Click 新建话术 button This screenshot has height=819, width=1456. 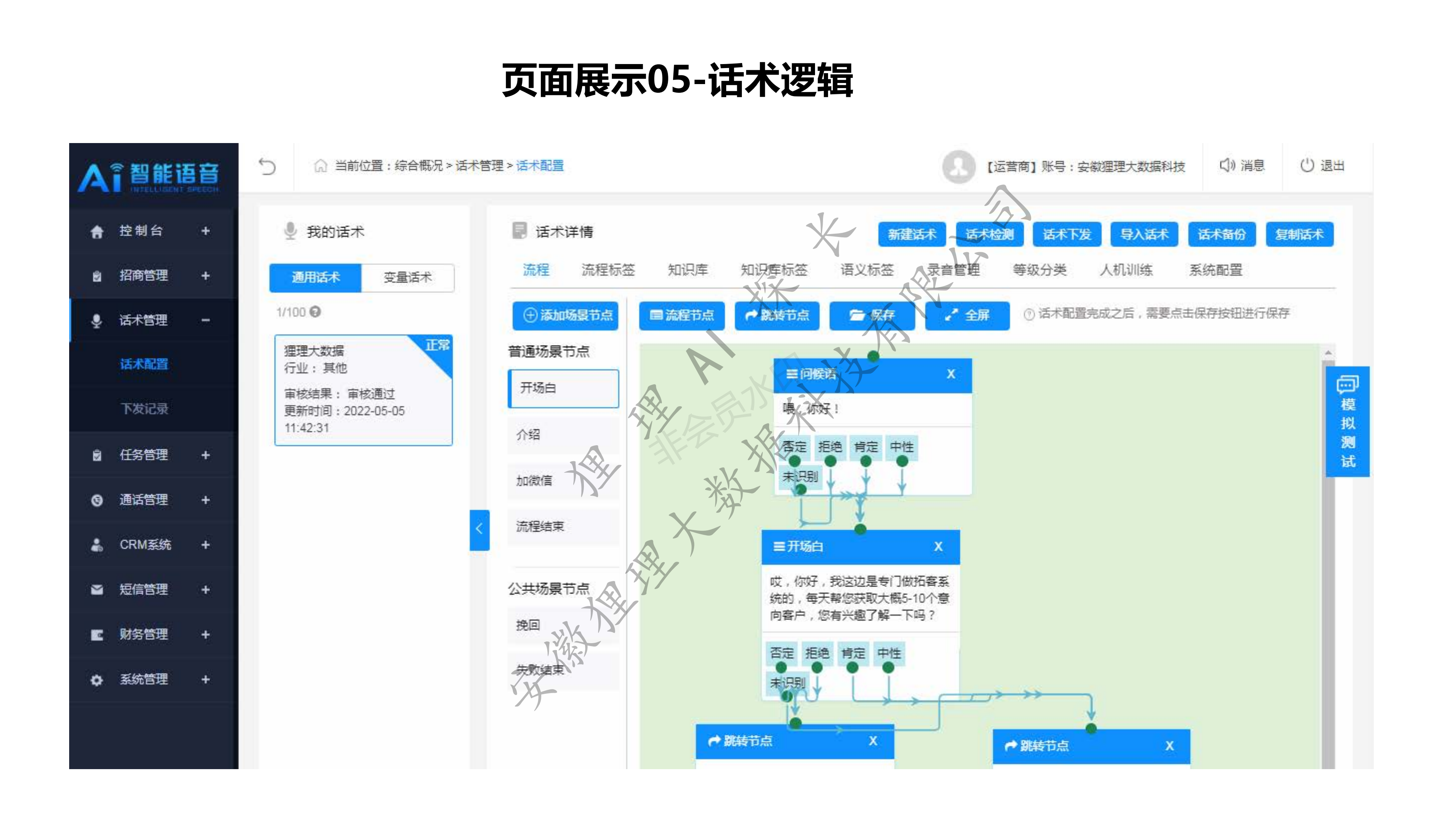click(x=912, y=234)
